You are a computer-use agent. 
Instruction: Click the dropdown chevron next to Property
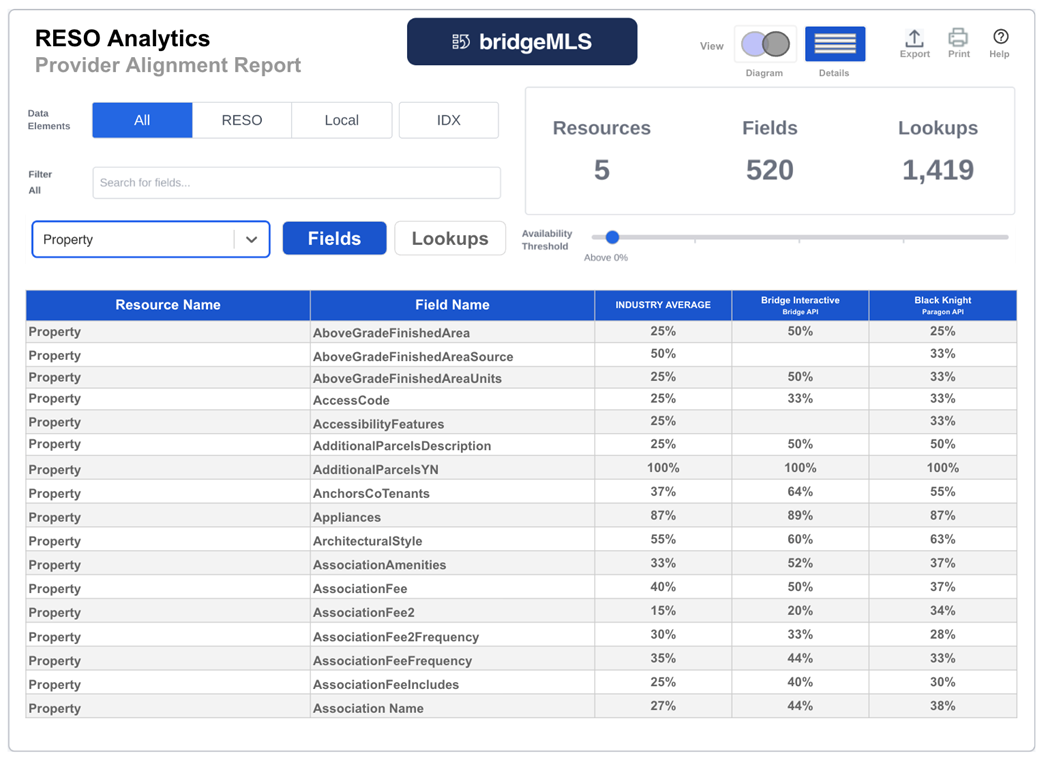pos(251,239)
